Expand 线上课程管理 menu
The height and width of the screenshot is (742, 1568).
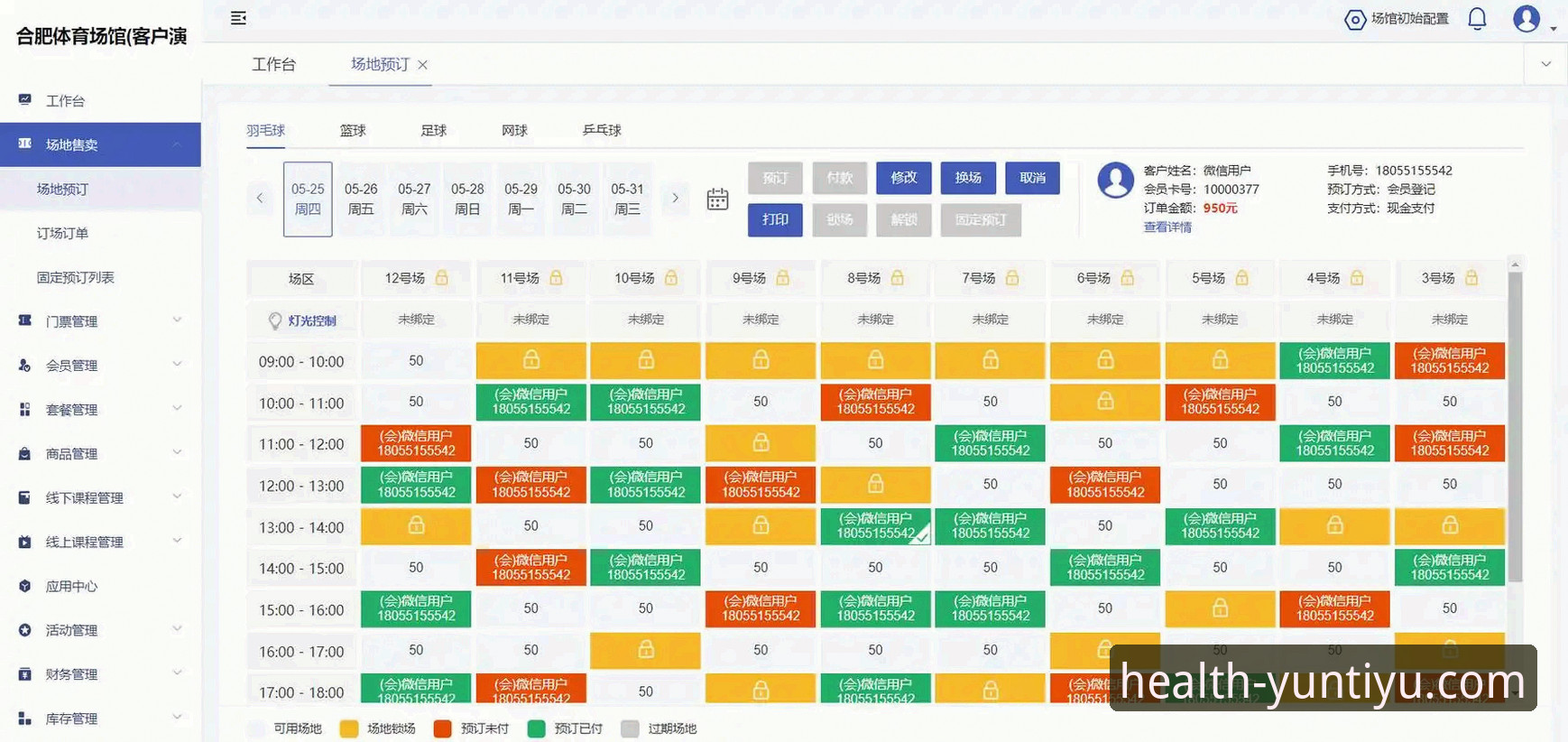coord(178,541)
